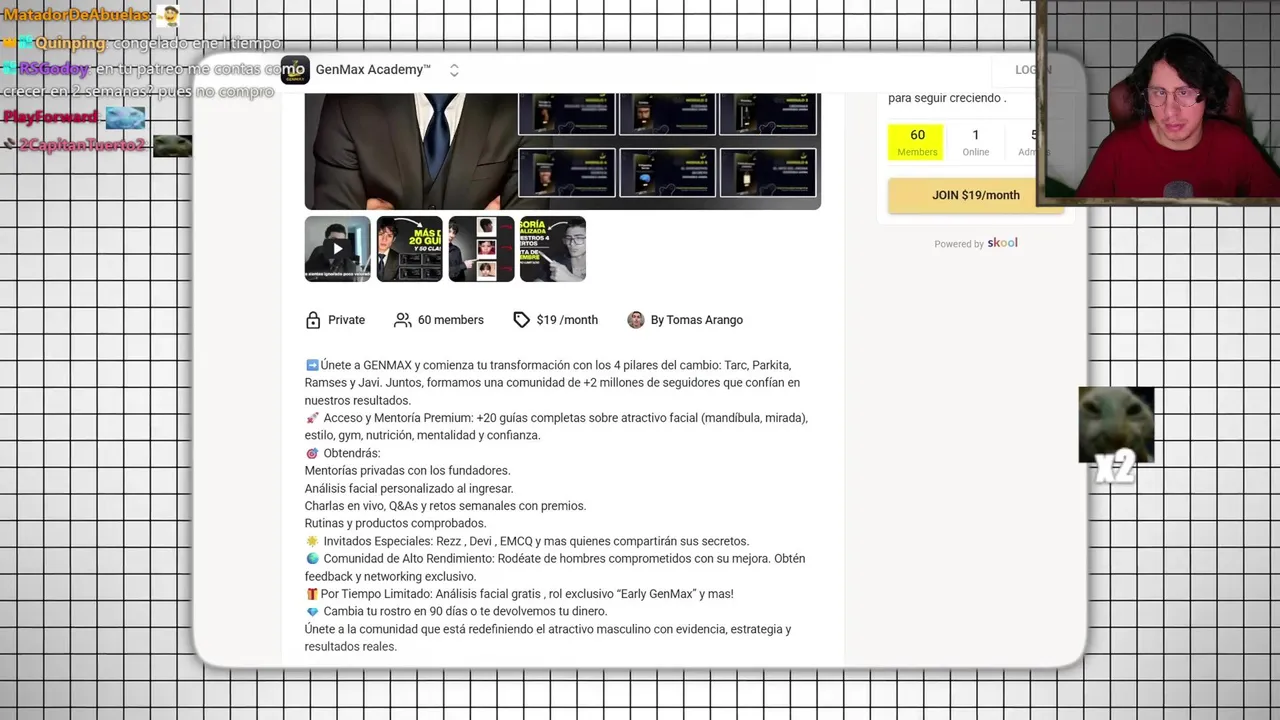
Task: Click the gift emoji before 'Por Tiempo Limitado'
Action: pyautogui.click(x=312, y=594)
